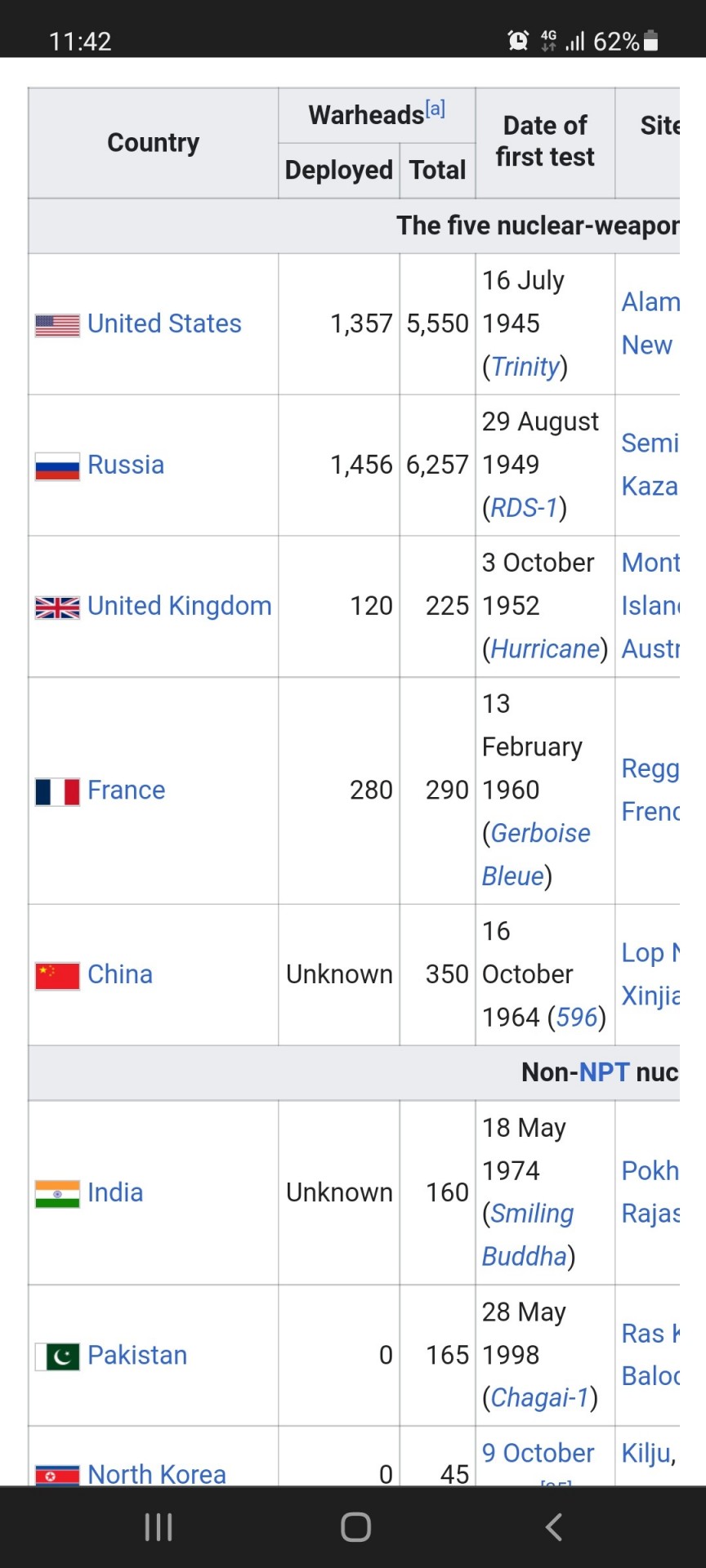Image resolution: width=706 pixels, height=1568 pixels.
Task: Open the Trinity test link
Action: [525, 367]
